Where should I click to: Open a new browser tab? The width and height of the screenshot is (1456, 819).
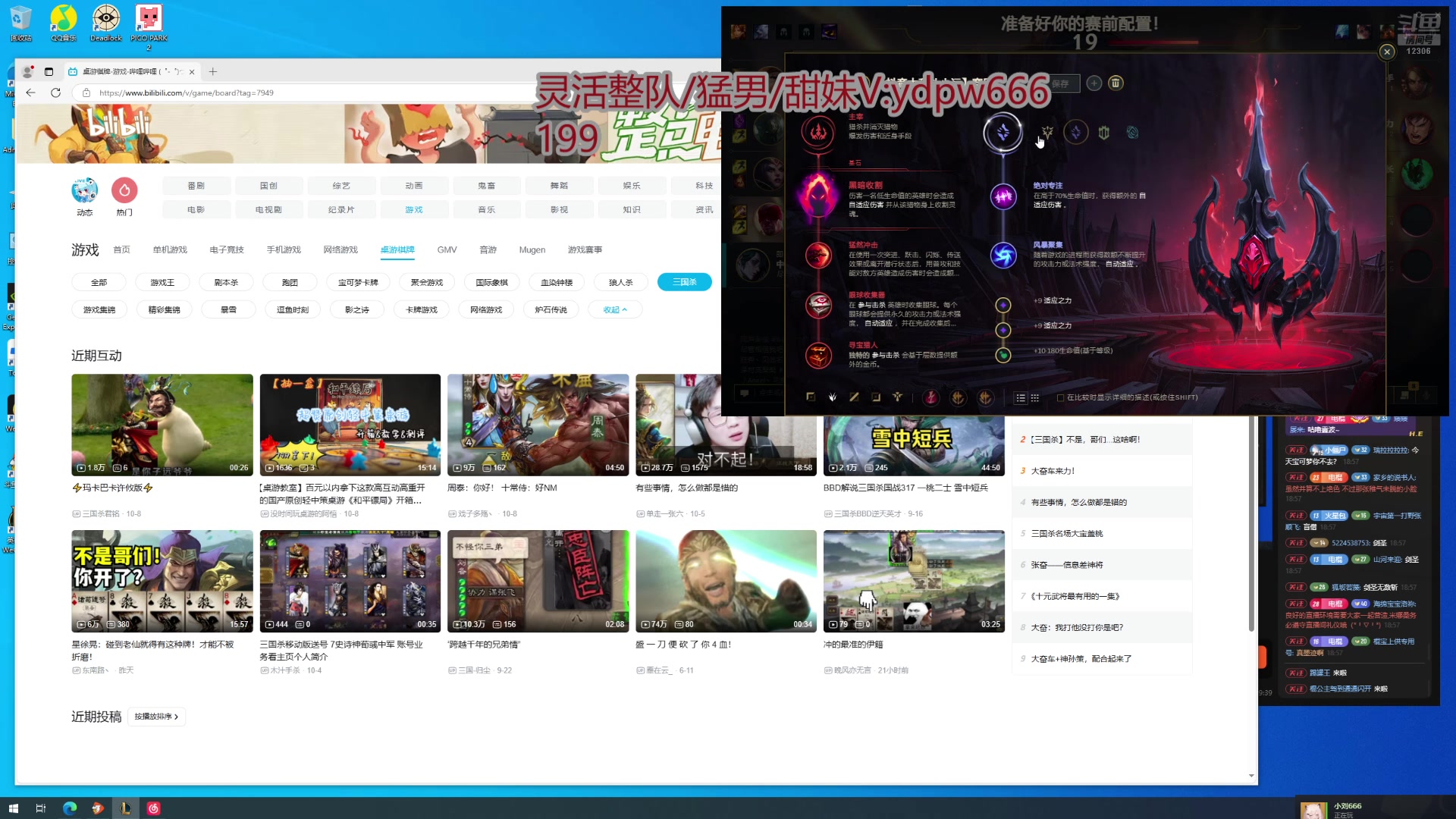[213, 71]
